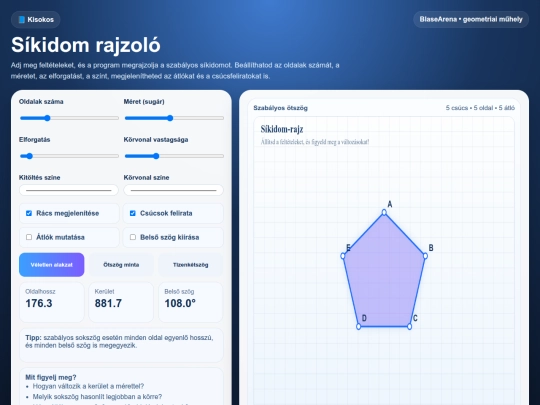Adjust the Oldalak száma slider
Image resolution: width=540 pixels, height=405 pixels.
coord(69,118)
